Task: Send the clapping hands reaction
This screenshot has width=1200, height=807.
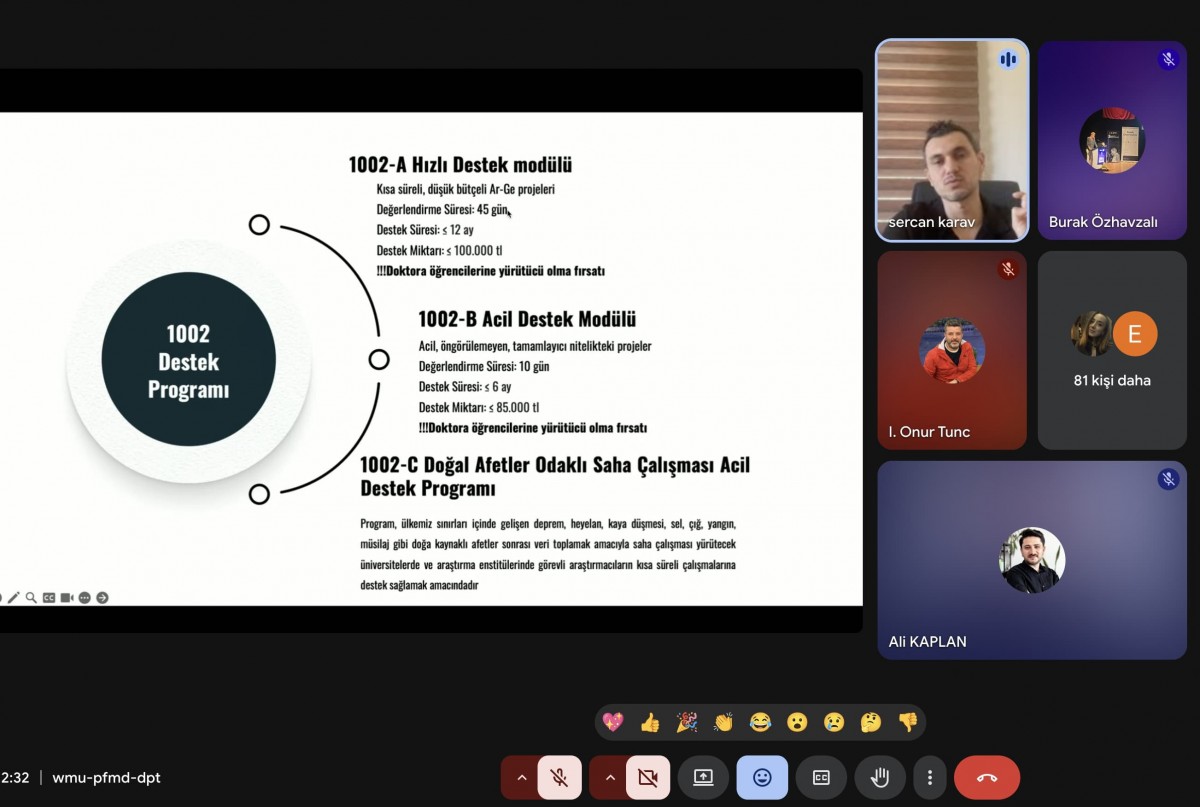Action: (724, 722)
